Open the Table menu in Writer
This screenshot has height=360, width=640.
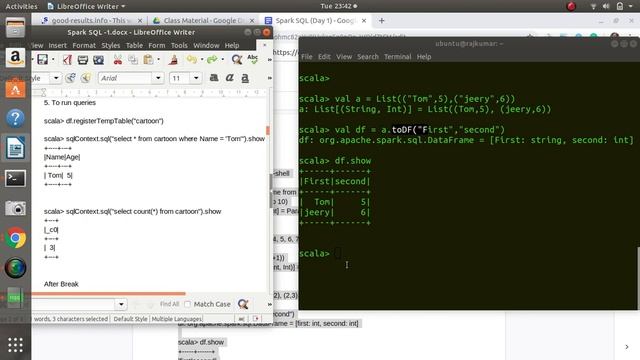[134, 45]
